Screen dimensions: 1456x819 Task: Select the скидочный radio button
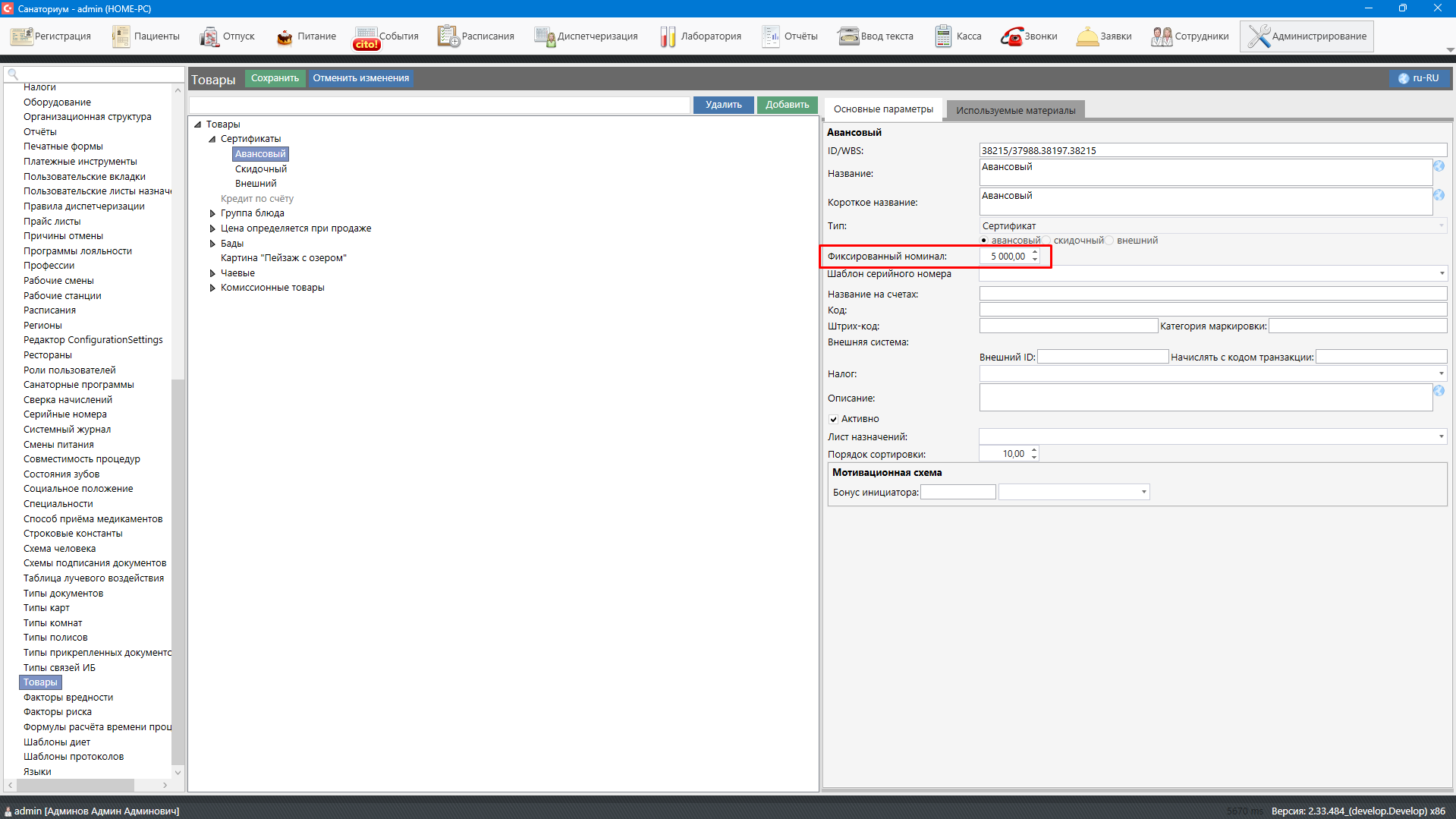coord(1047,241)
